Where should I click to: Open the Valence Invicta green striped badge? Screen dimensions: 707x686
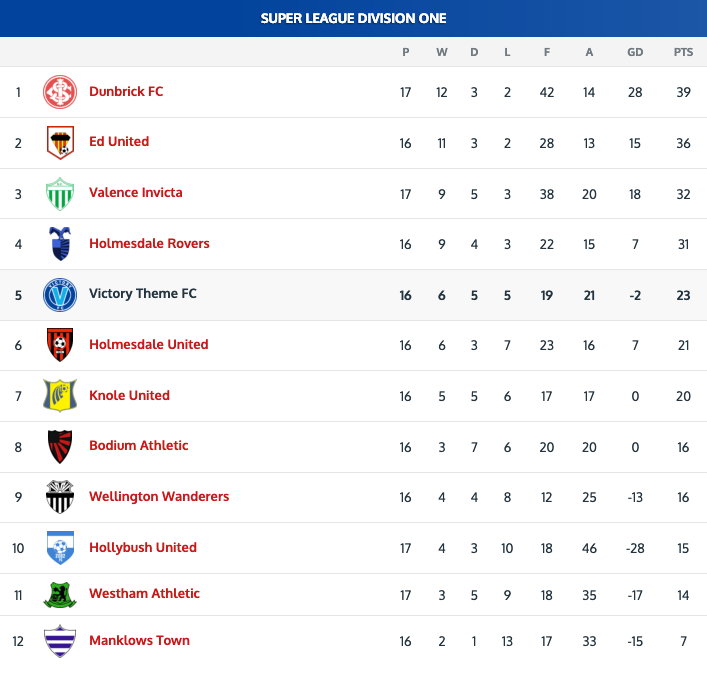(x=60, y=193)
